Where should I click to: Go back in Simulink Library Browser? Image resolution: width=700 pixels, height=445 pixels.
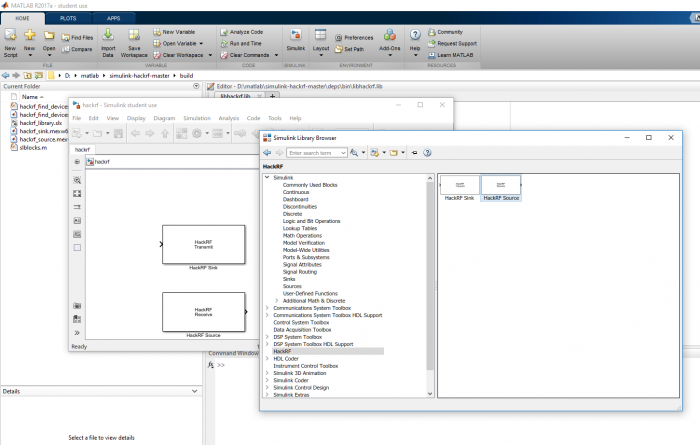click(267, 153)
